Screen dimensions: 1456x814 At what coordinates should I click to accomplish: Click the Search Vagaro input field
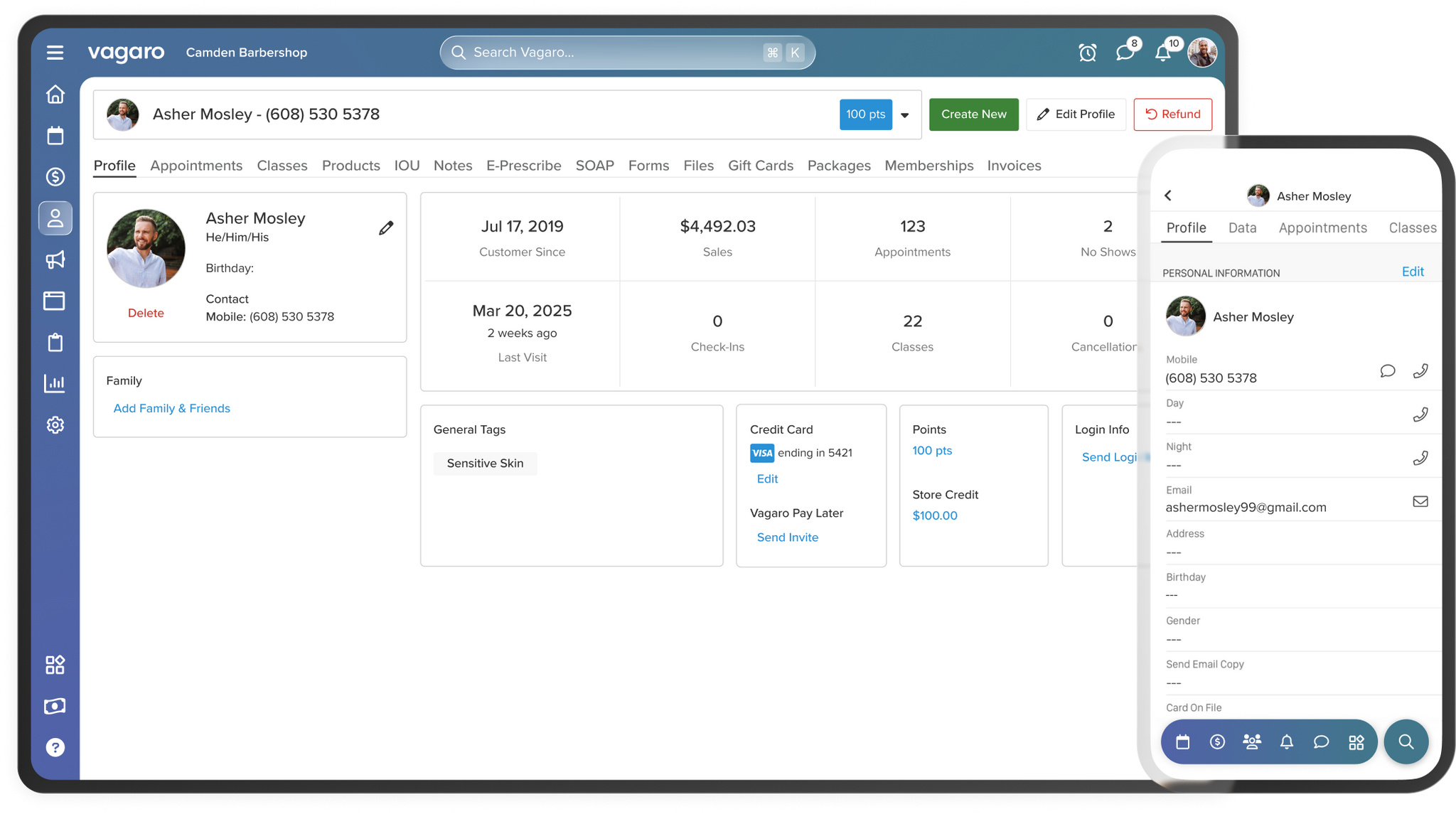click(628, 53)
